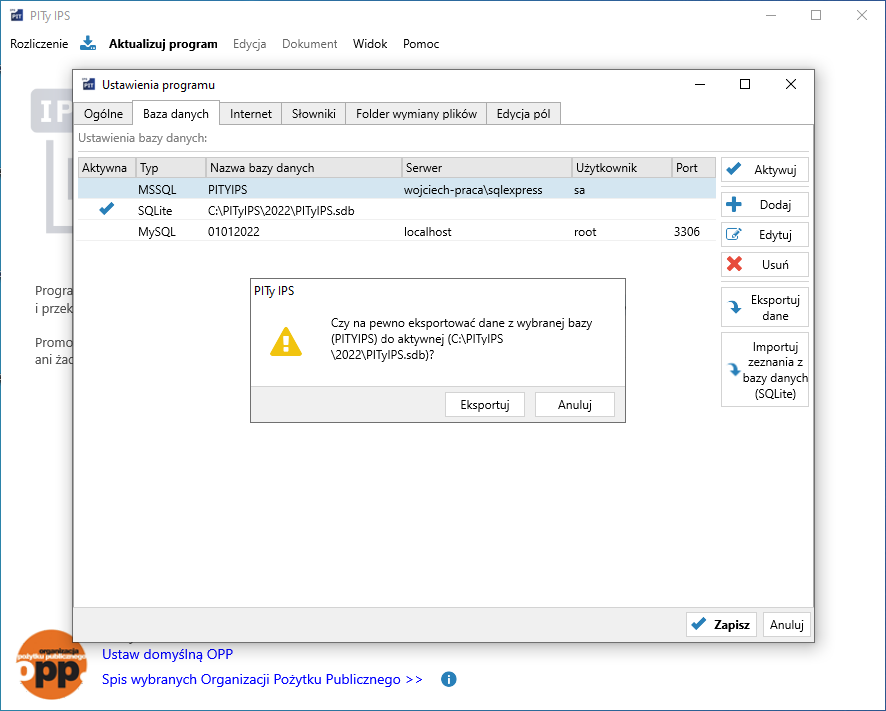
Task: Click the Dodaj button with plus icon
Action: click(764, 205)
